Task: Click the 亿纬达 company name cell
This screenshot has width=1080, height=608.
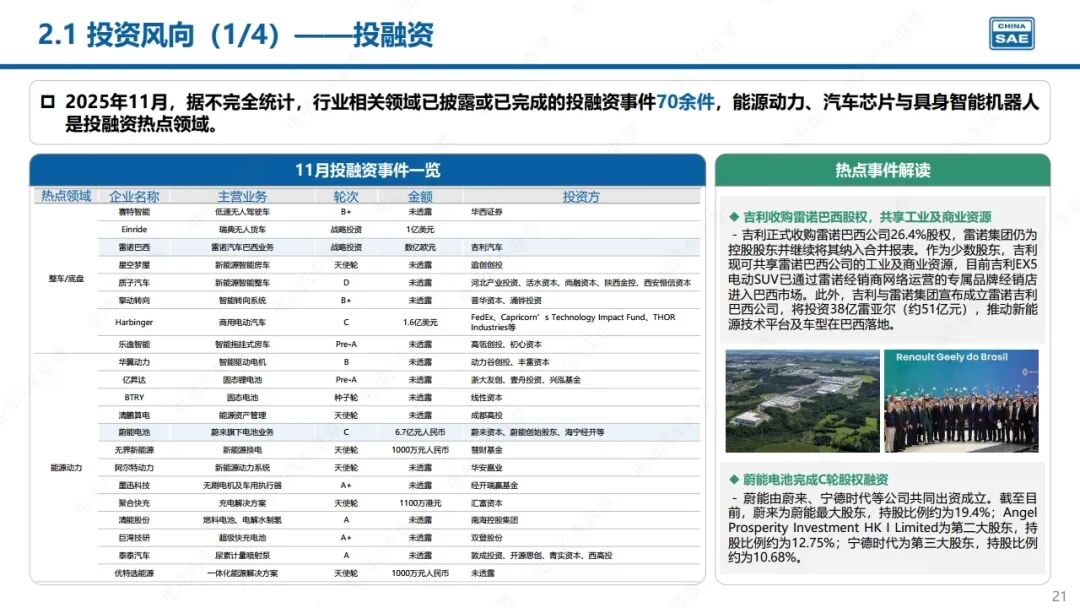Action: click(x=134, y=379)
